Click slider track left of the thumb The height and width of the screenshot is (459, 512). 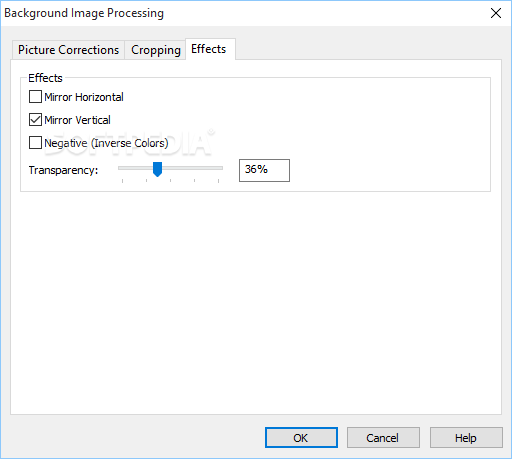click(x=135, y=168)
